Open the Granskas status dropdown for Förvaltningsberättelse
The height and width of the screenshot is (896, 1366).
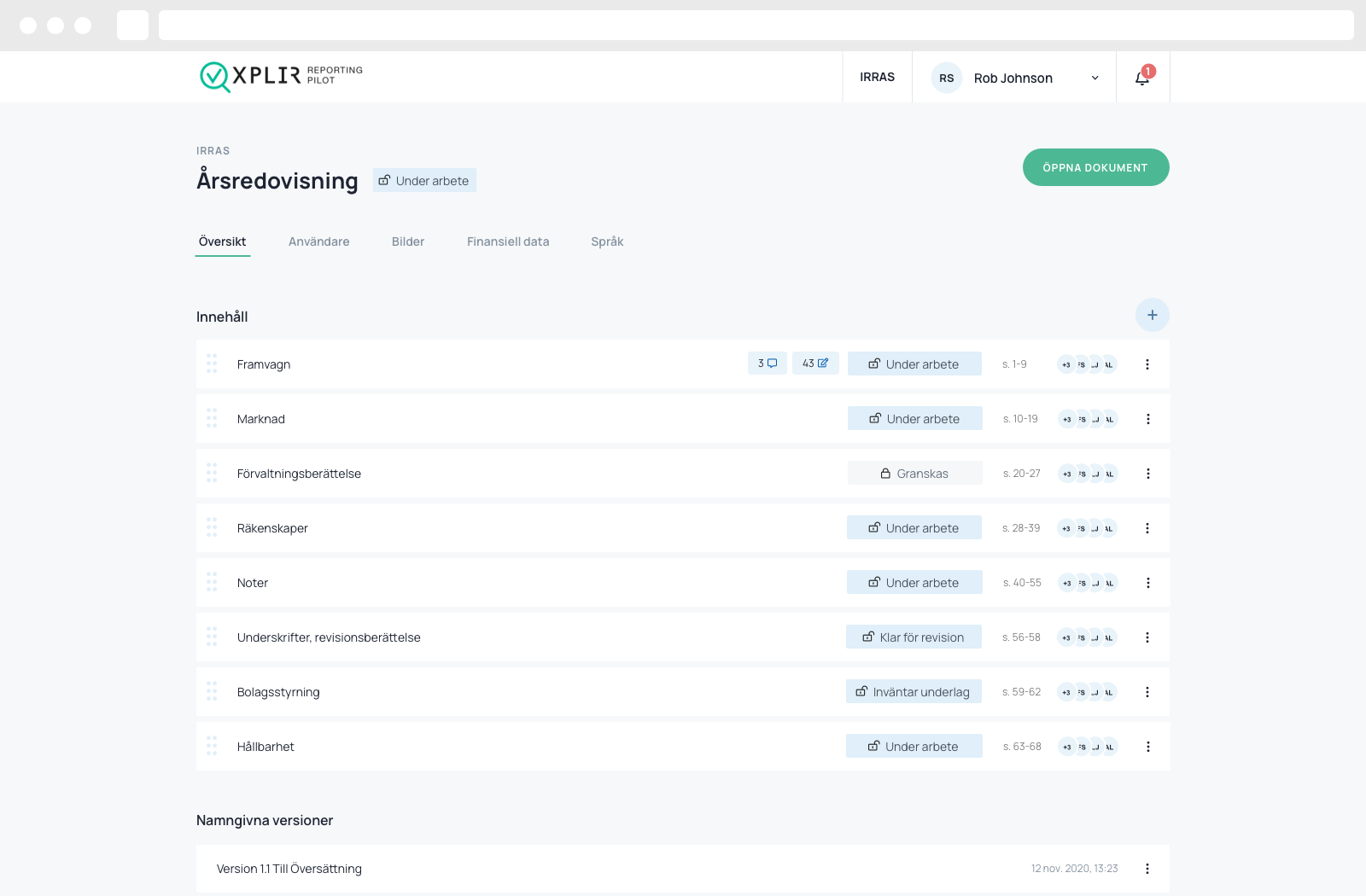(x=914, y=474)
